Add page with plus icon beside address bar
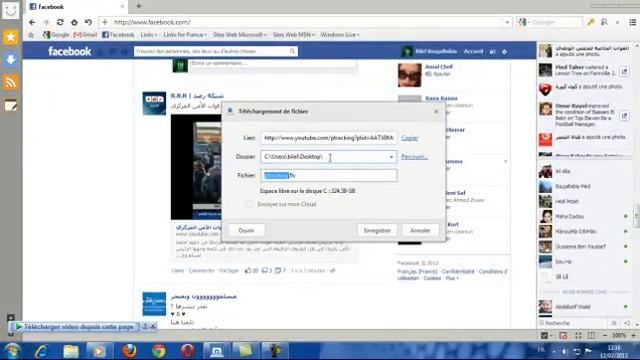 (x=104, y=22)
